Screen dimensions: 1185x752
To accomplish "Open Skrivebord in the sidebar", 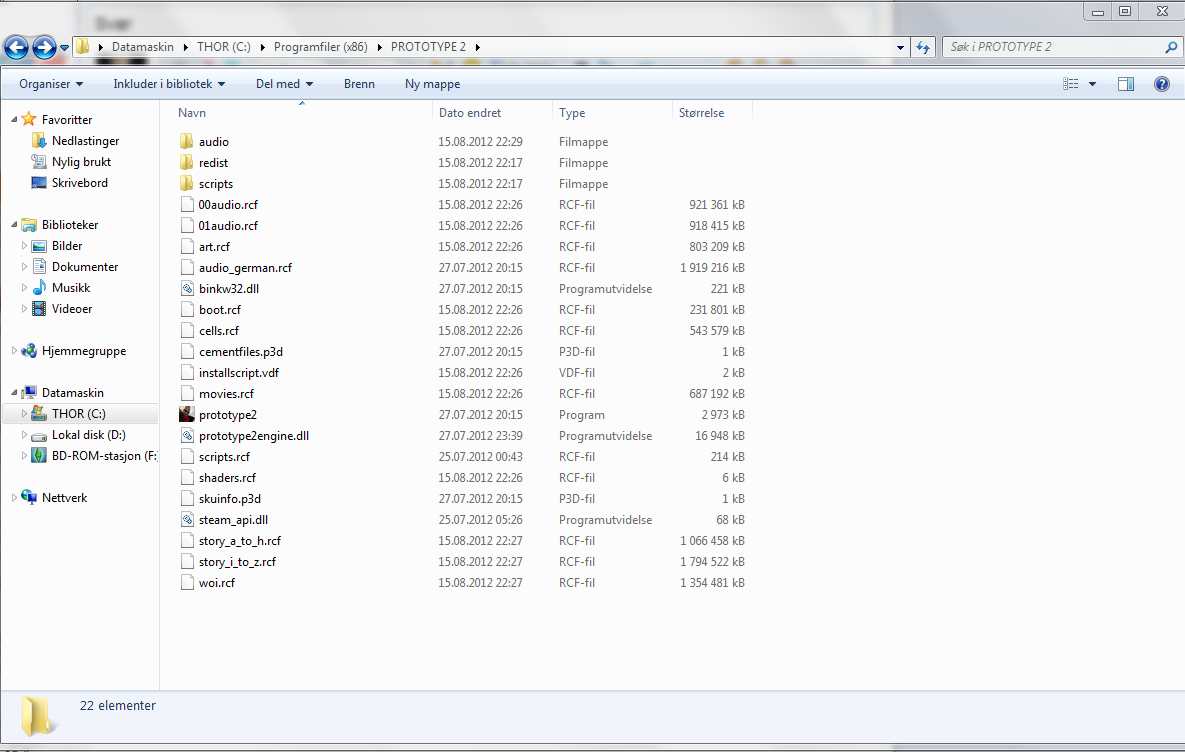I will tap(79, 183).
